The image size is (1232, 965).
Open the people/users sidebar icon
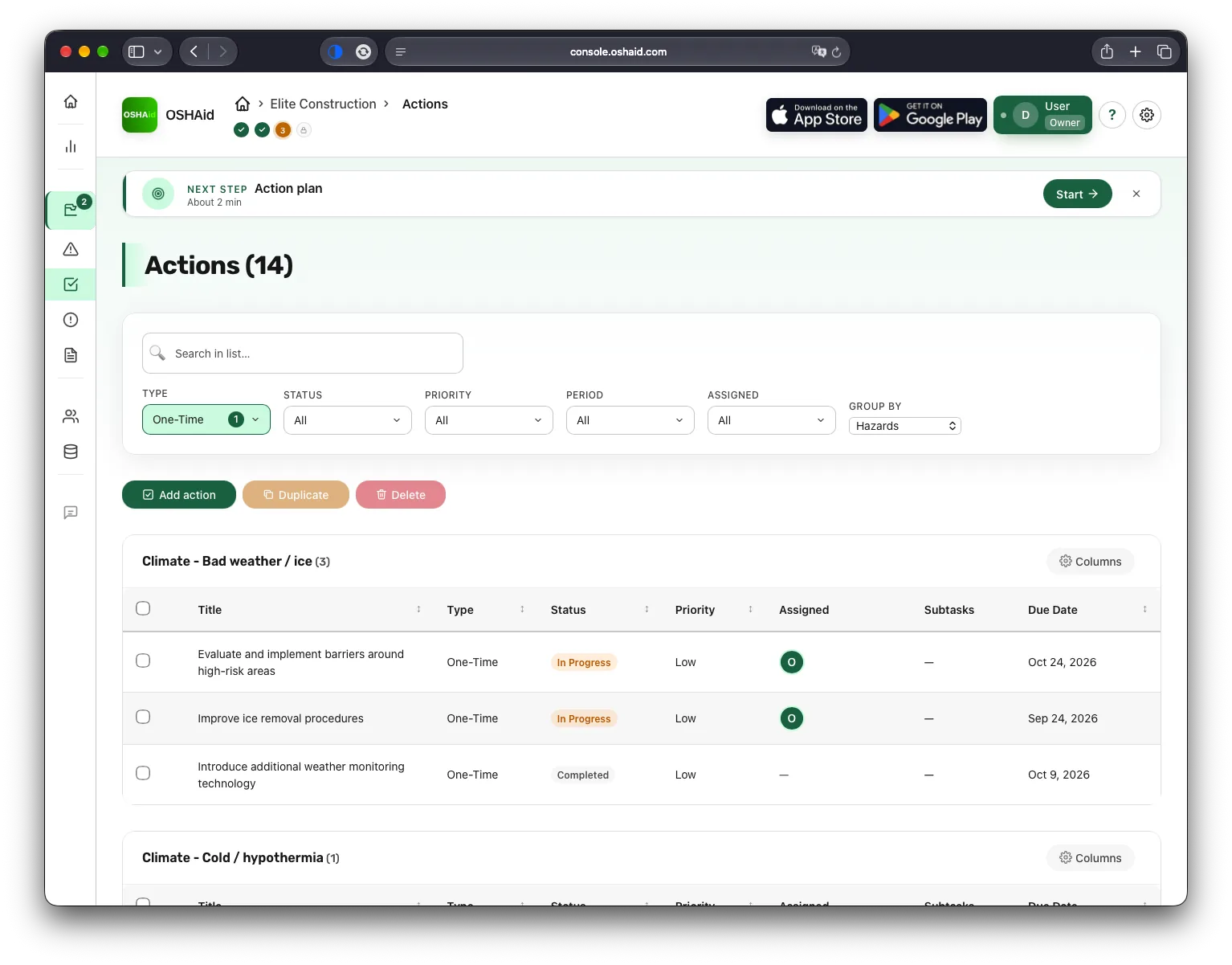71,416
